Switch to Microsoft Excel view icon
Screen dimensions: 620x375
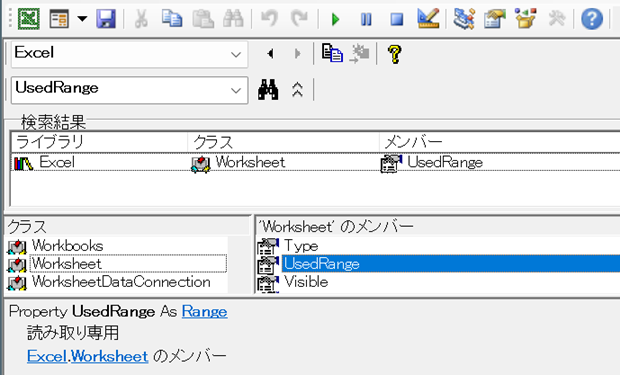(x=28, y=19)
